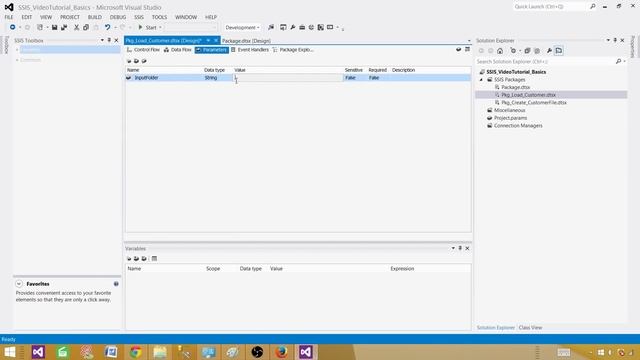The height and width of the screenshot is (360, 640).
Task: Open the document tab list dropdown
Action: click(469, 41)
